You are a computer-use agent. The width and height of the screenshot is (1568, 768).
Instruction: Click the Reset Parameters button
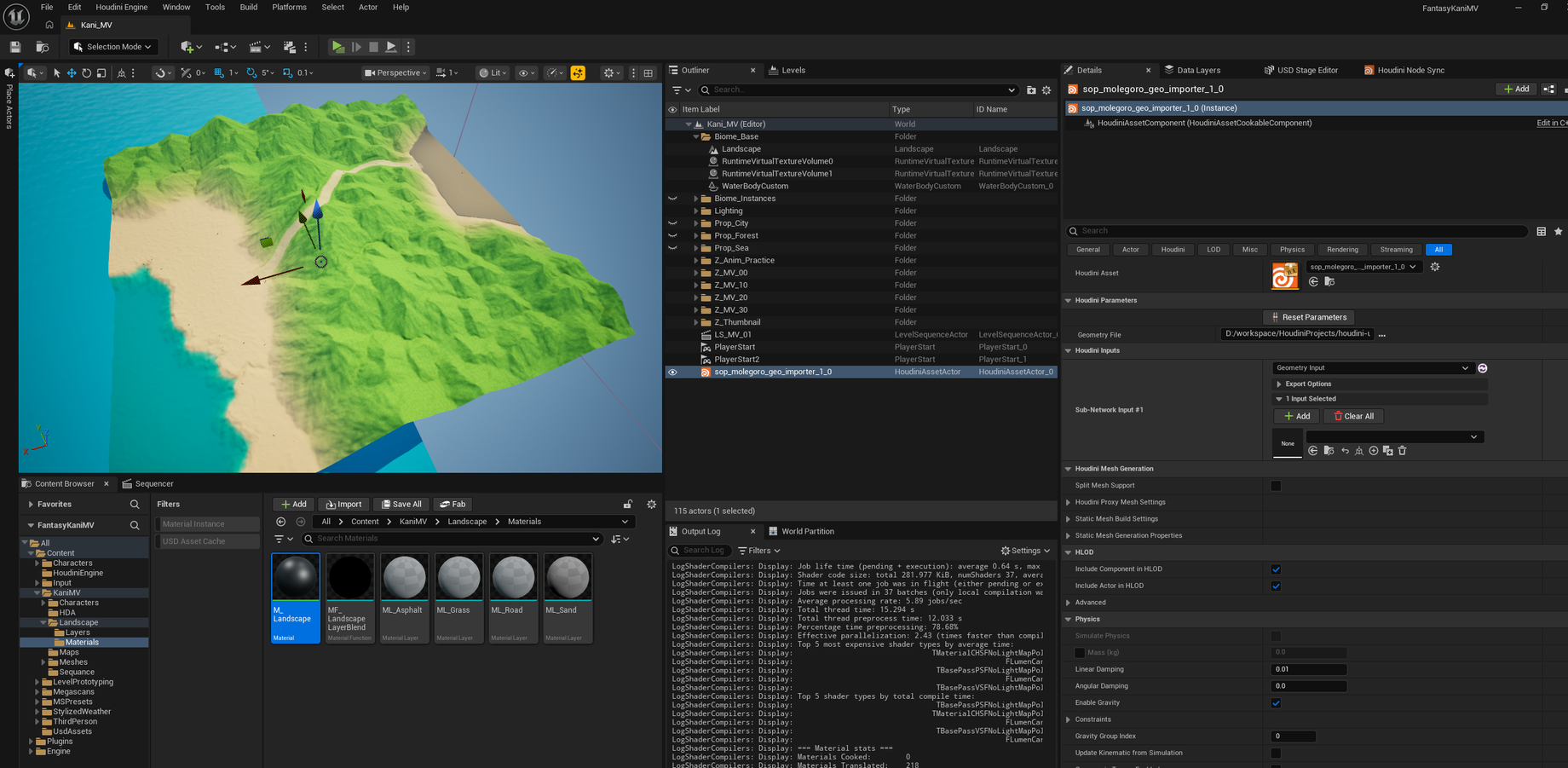[x=1309, y=317]
